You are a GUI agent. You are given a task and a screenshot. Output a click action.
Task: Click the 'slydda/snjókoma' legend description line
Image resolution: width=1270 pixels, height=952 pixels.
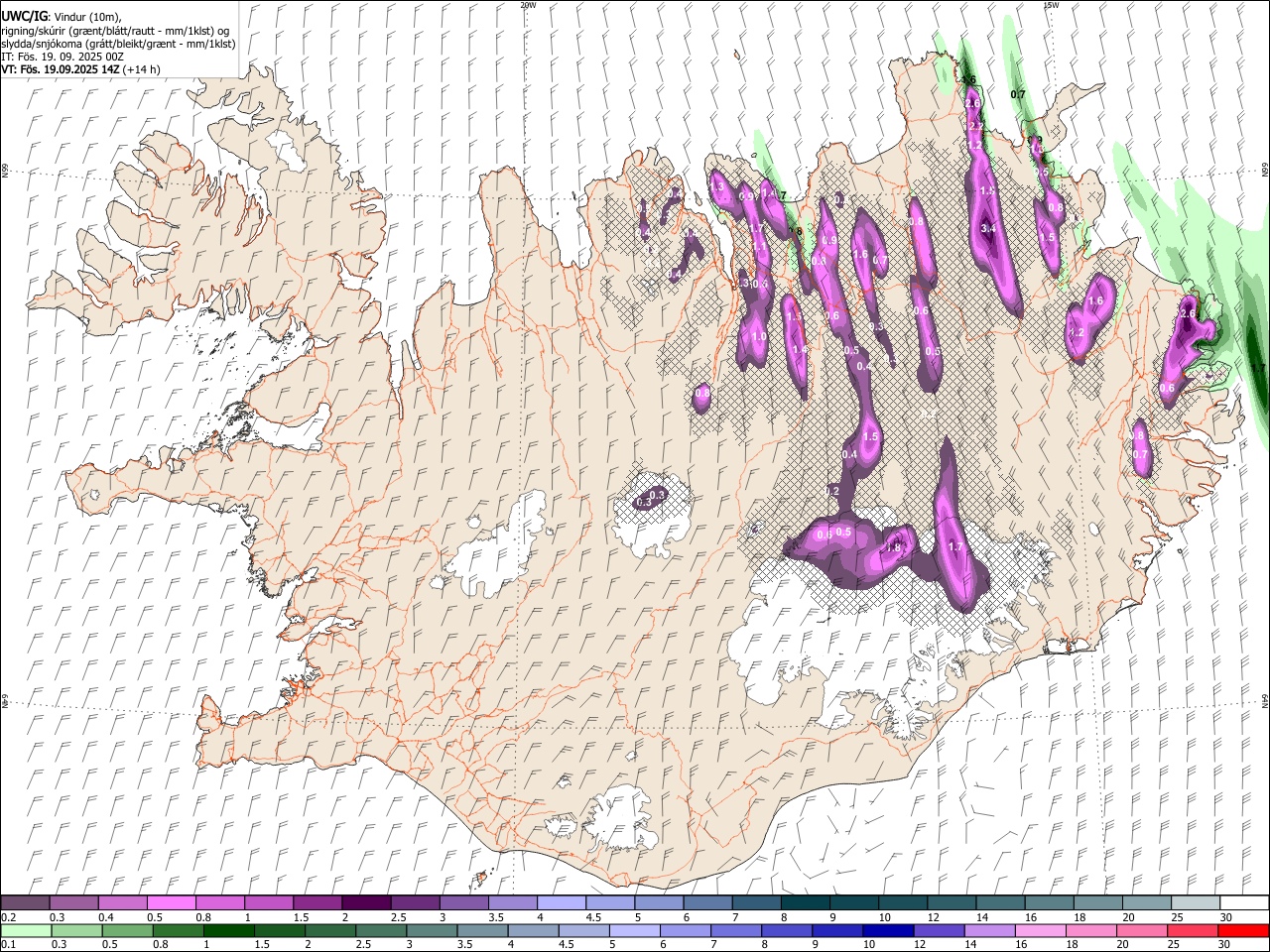pyautogui.click(x=118, y=44)
